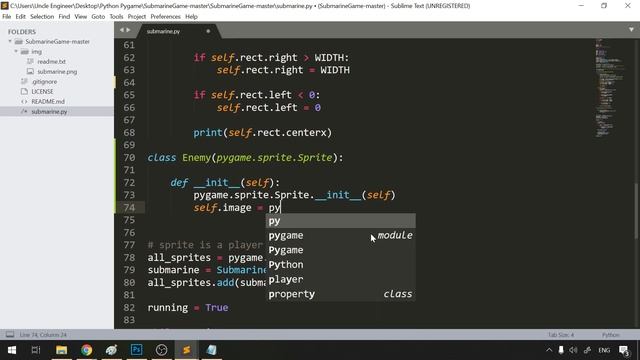Open LICENSE file in sidebar

click(x=42, y=91)
